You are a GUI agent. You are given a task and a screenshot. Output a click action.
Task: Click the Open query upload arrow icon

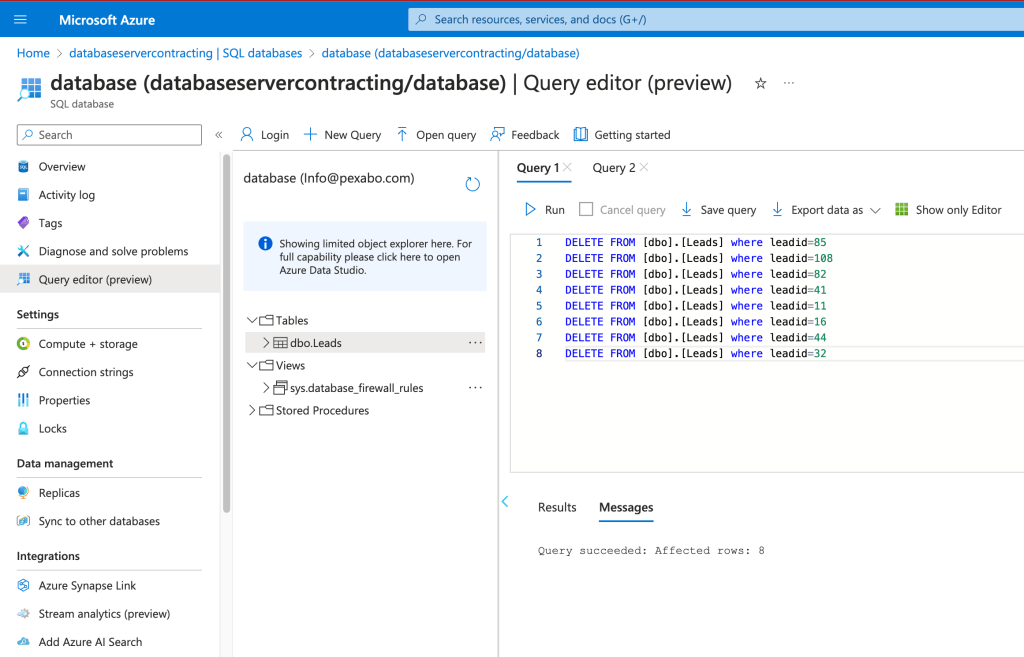click(x=402, y=135)
